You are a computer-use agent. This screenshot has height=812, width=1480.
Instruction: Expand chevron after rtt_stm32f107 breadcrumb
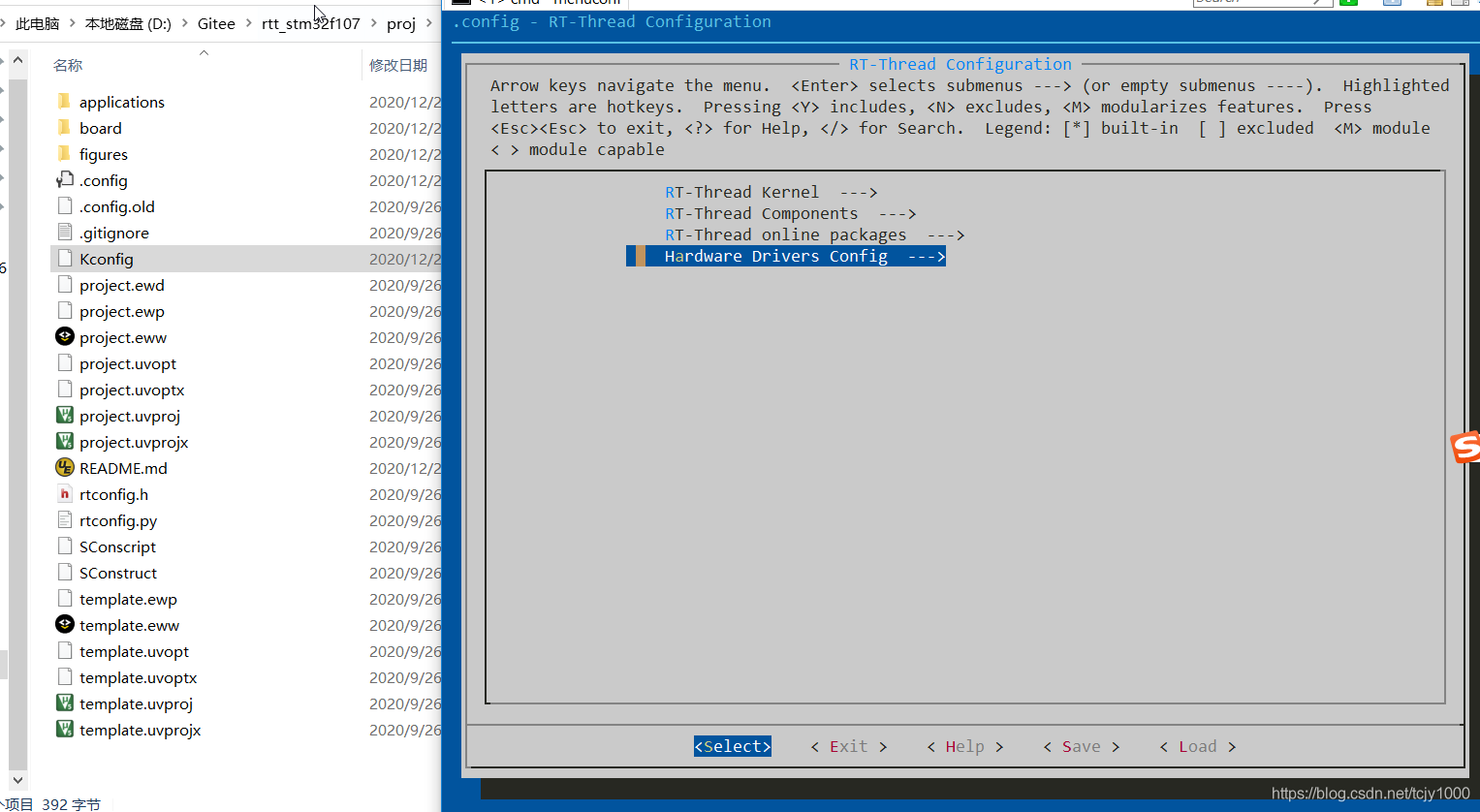click(x=373, y=23)
